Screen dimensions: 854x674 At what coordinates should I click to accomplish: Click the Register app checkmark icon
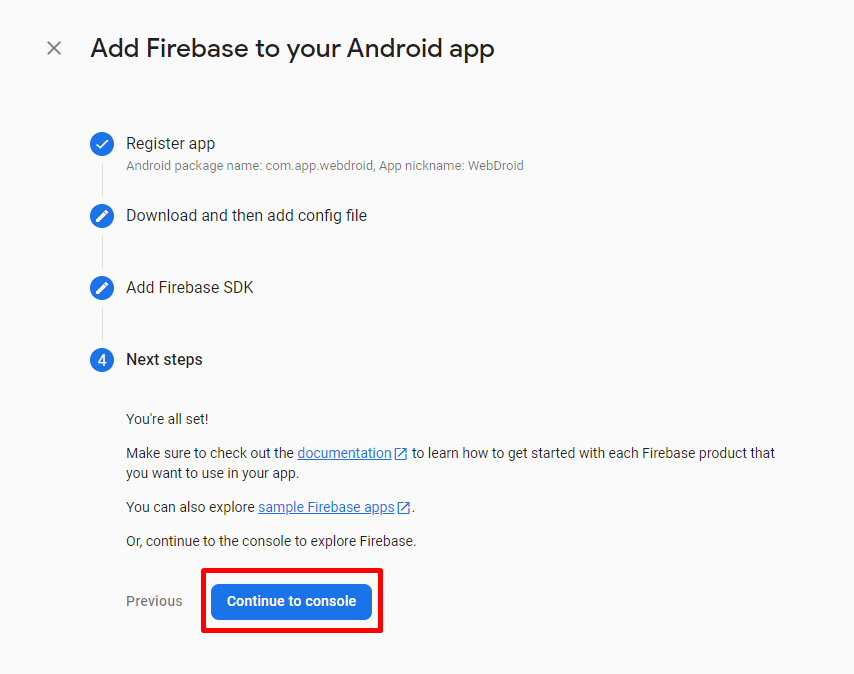tap(102, 144)
